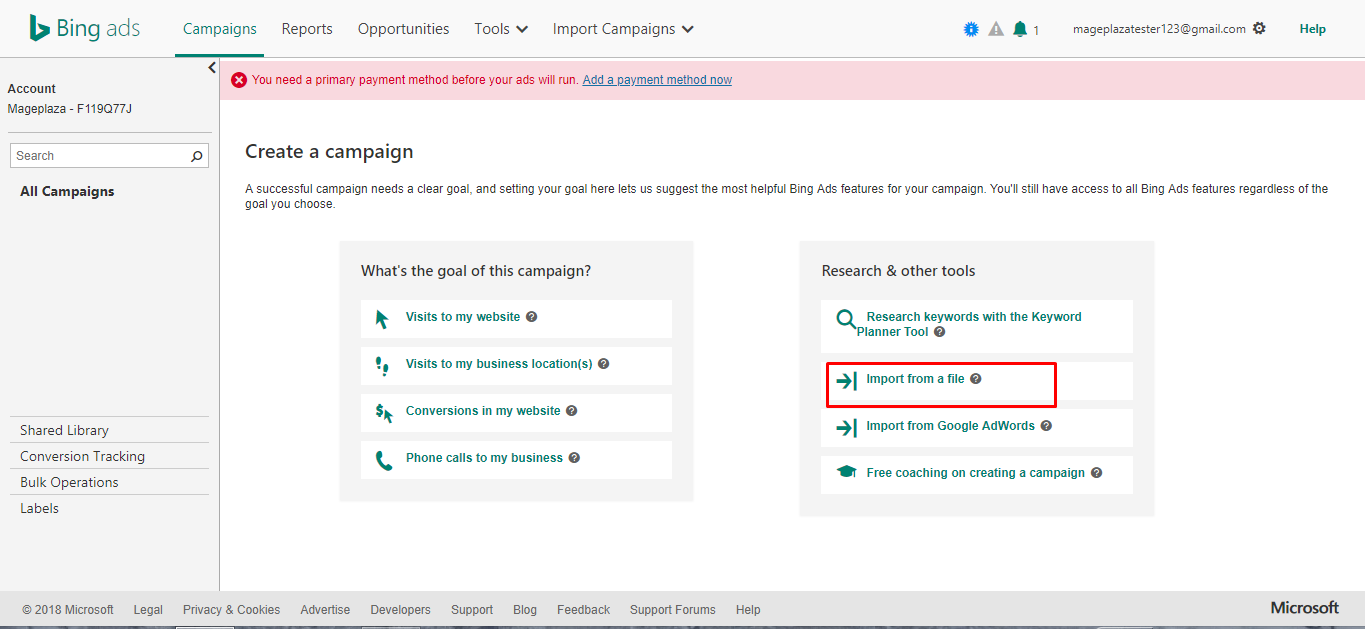
Task: Collapse the left sidebar with the chevron
Action: click(x=212, y=67)
